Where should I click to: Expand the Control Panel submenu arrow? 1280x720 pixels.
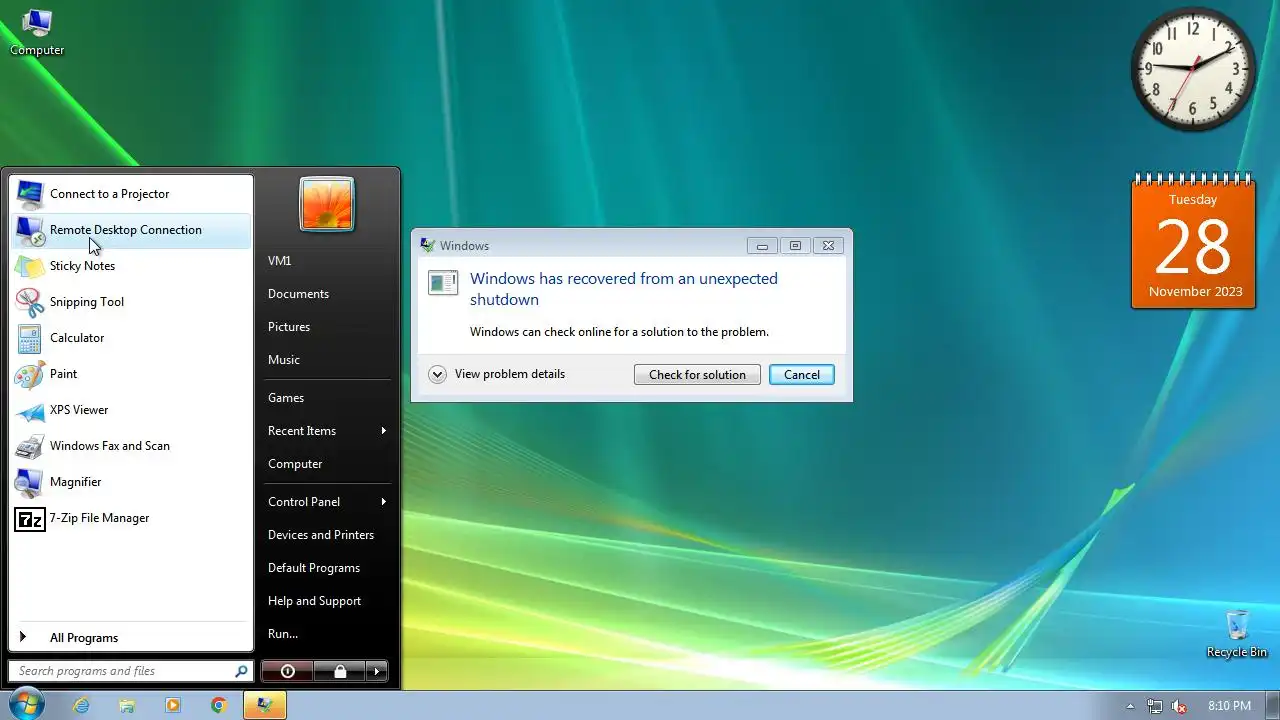click(x=383, y=502)
